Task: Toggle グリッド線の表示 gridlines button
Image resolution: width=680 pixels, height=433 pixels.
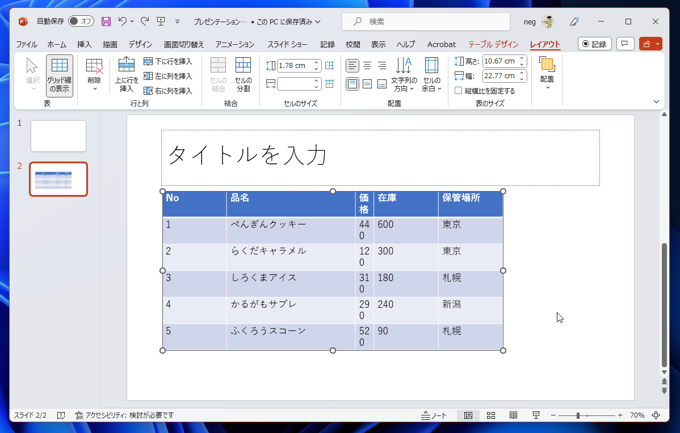Action: point(59,75)
